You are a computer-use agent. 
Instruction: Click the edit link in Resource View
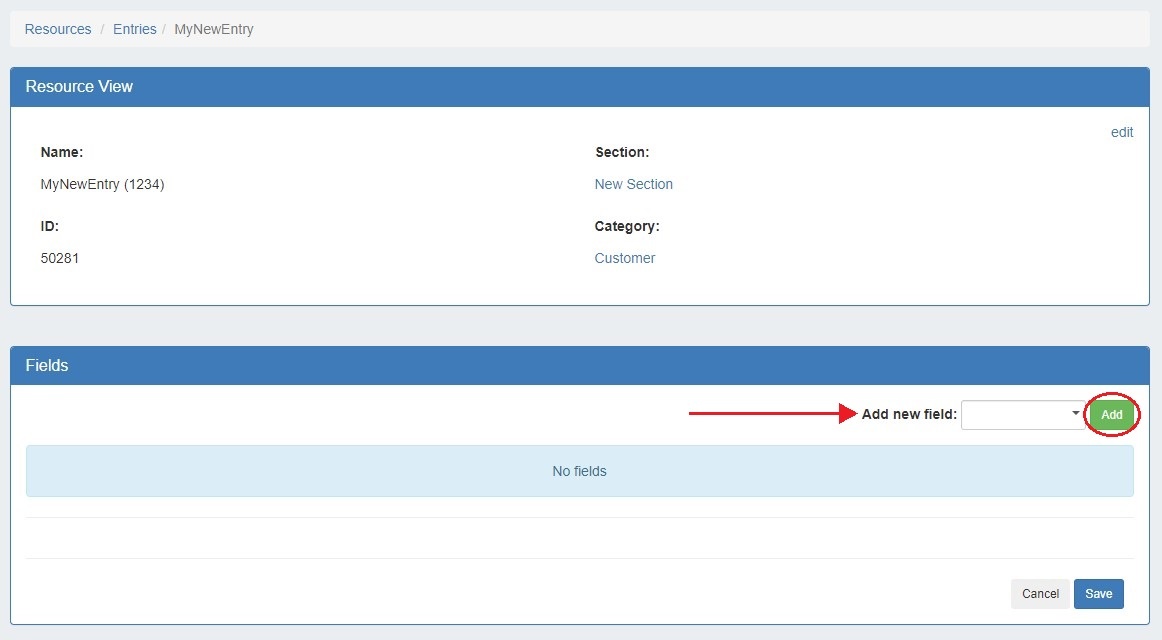pos(1121,132)
